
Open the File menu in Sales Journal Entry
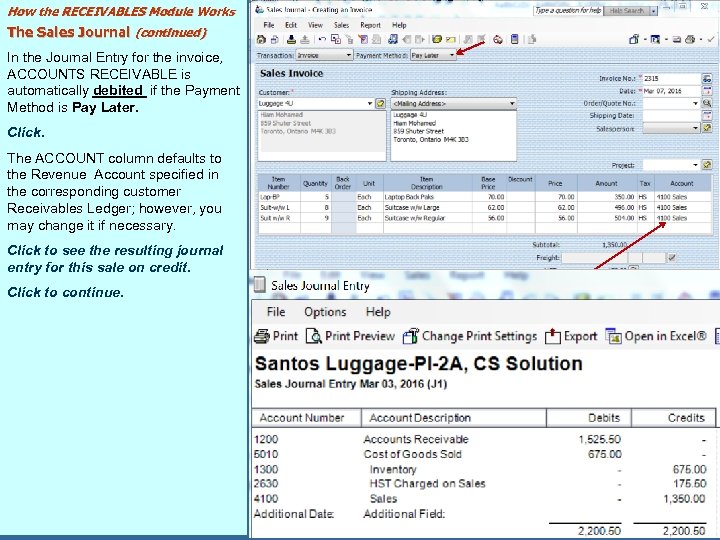click(276, 312)
